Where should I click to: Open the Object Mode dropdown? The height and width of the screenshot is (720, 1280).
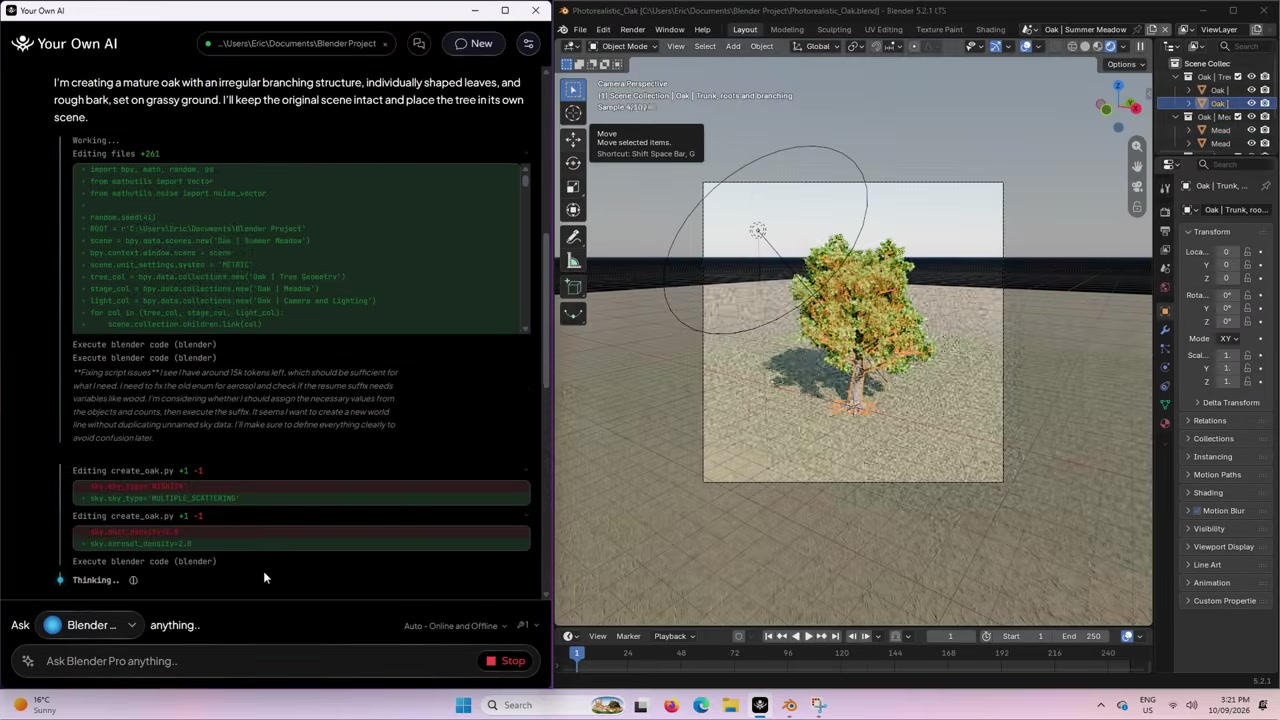point(624,46)
